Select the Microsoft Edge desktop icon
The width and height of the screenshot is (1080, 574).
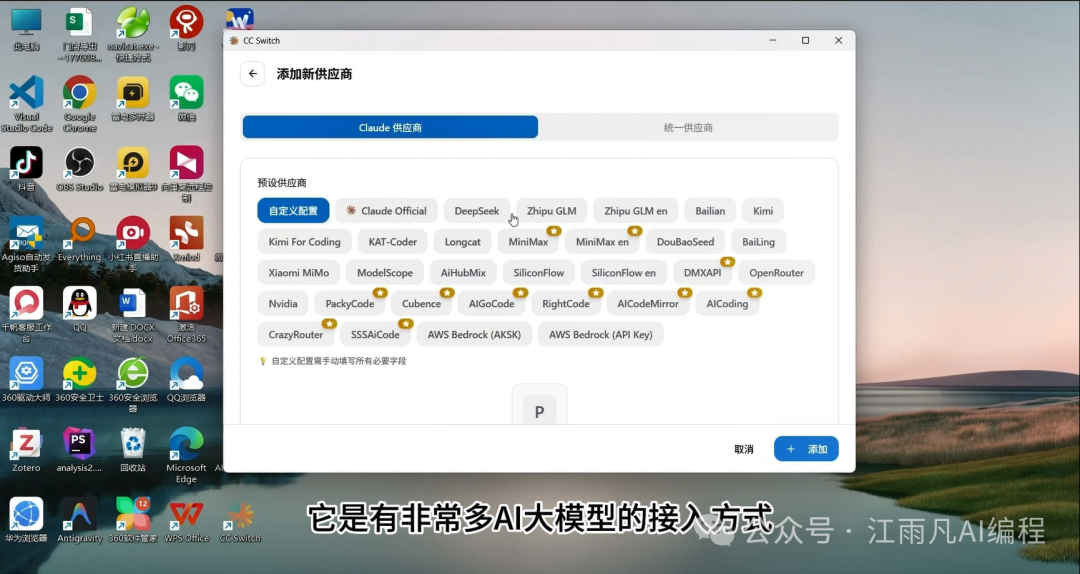click(x=187, y=455)
